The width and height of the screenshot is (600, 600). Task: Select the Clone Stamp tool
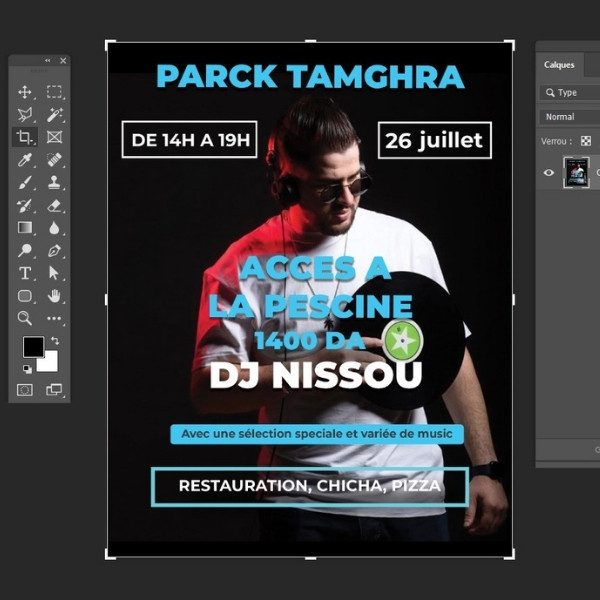tap(54, 183)
